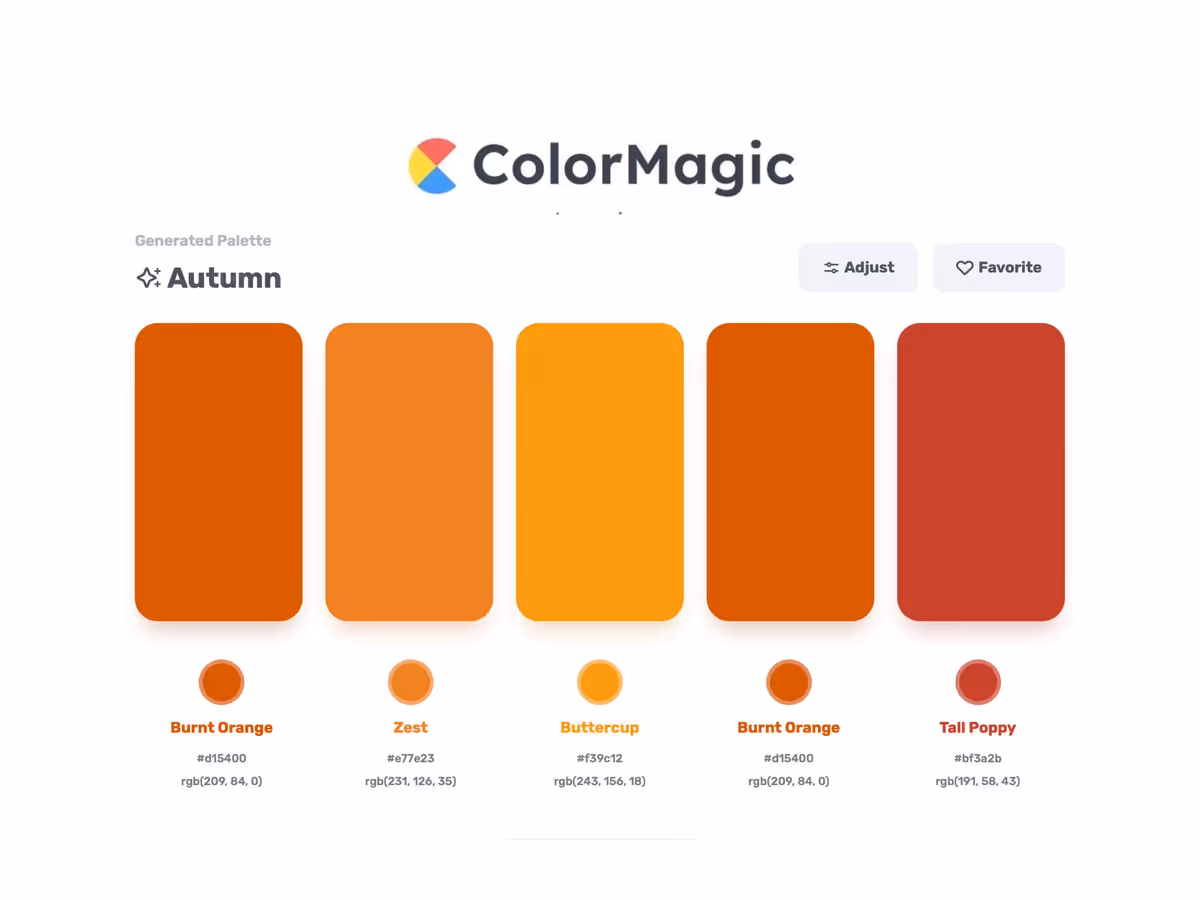Click the Zest color name link

(x=410, y=727)
